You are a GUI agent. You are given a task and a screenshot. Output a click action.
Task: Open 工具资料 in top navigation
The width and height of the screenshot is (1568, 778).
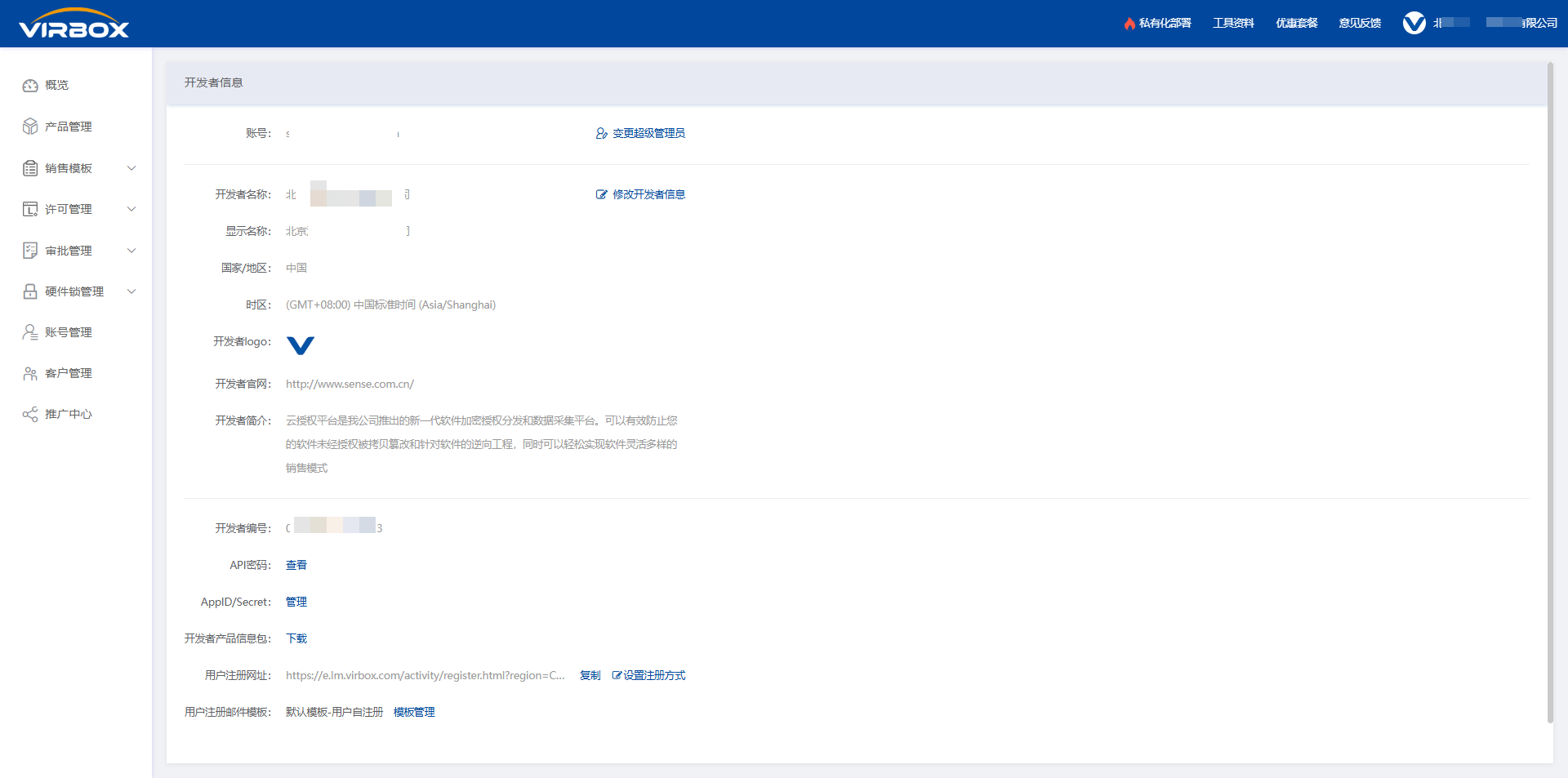click(x=1233, y=23)
